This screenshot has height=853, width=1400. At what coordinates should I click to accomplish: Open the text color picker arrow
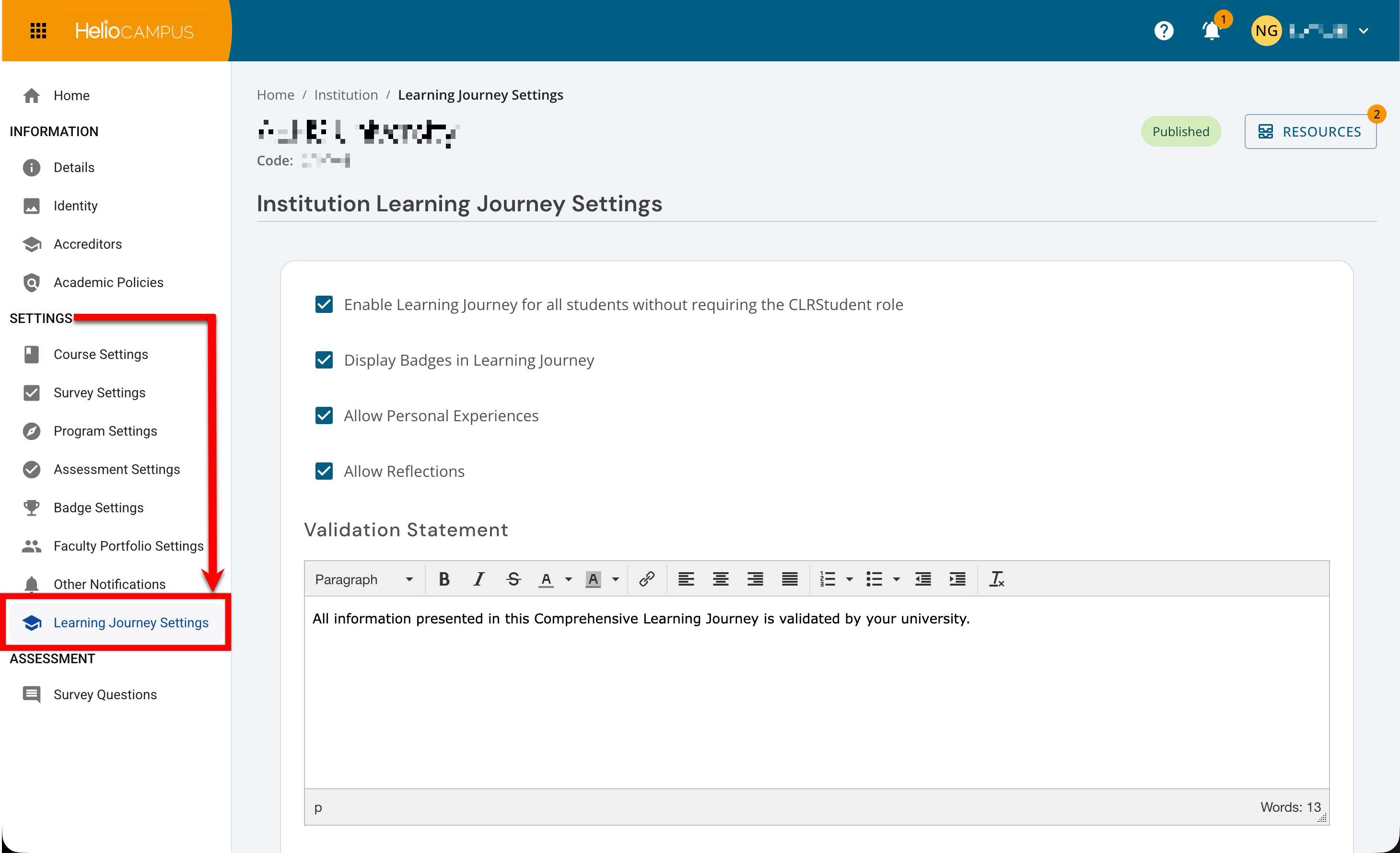(x=568, y=579)
